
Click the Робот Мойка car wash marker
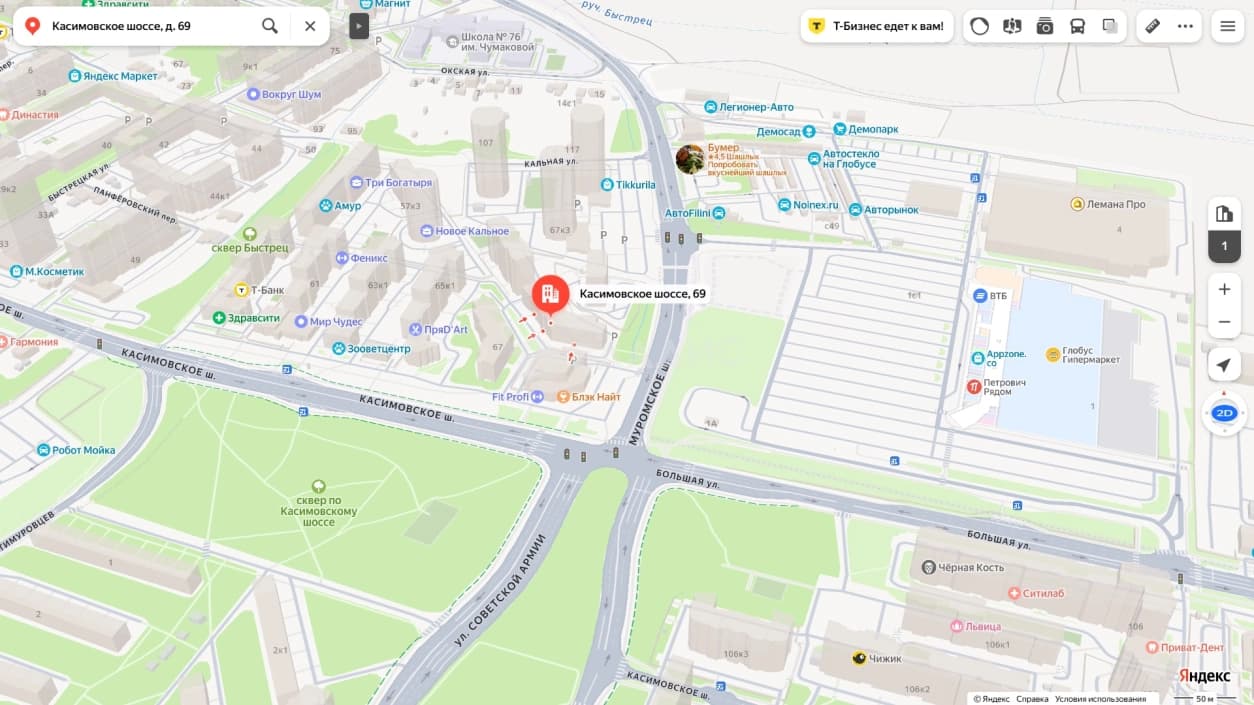[43, 450]
